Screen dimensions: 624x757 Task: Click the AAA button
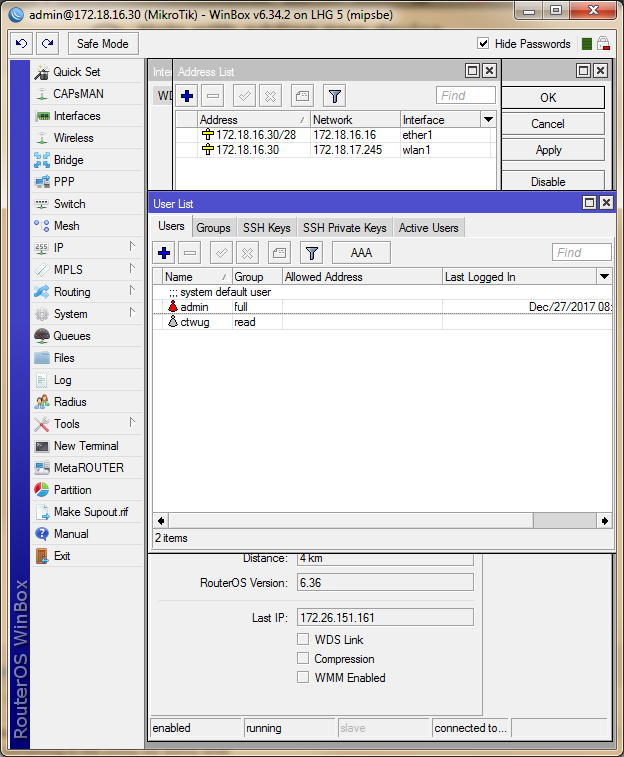click(x=360, y=253)
